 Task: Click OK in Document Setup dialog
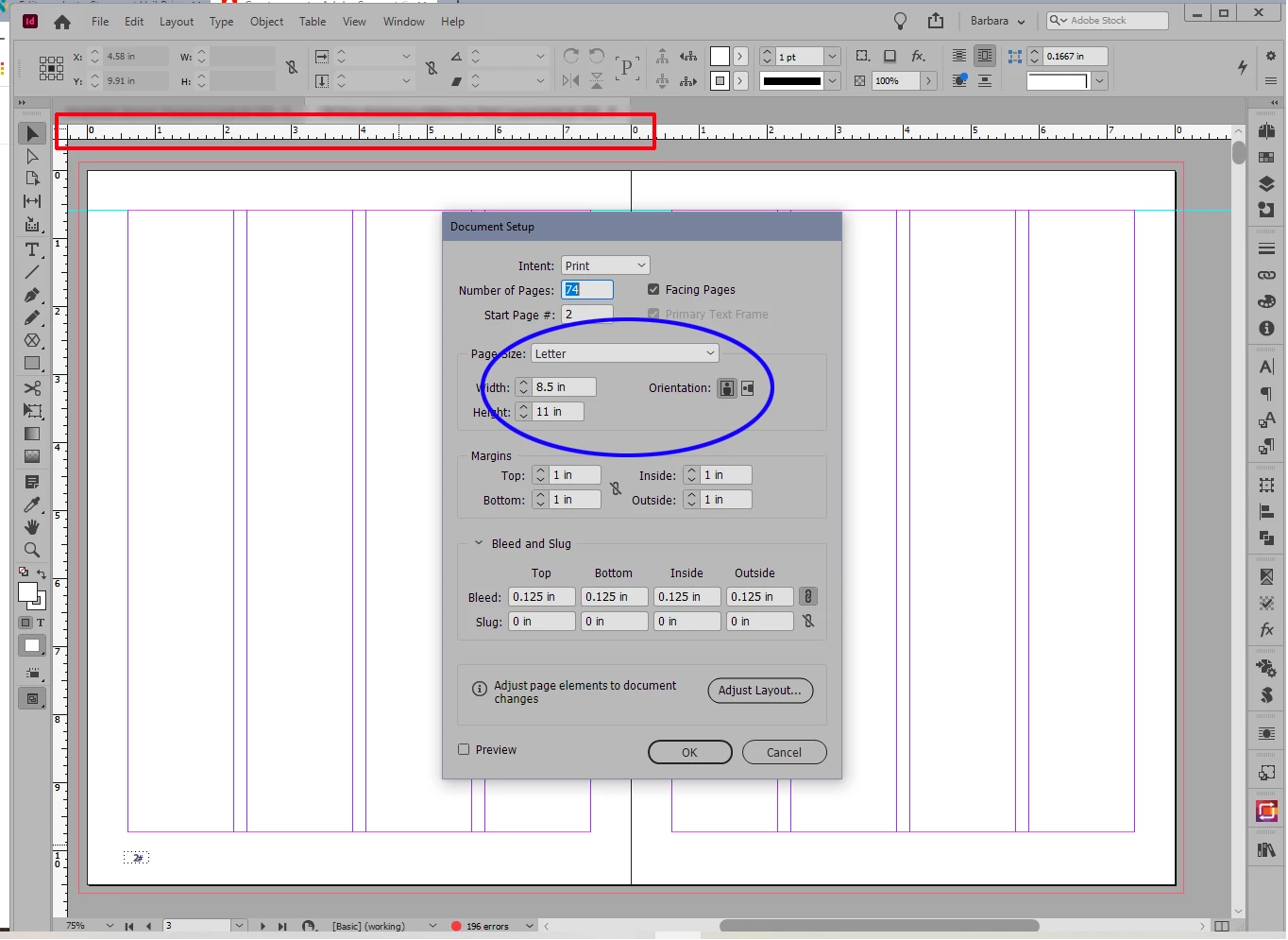(x=689, y=752)
